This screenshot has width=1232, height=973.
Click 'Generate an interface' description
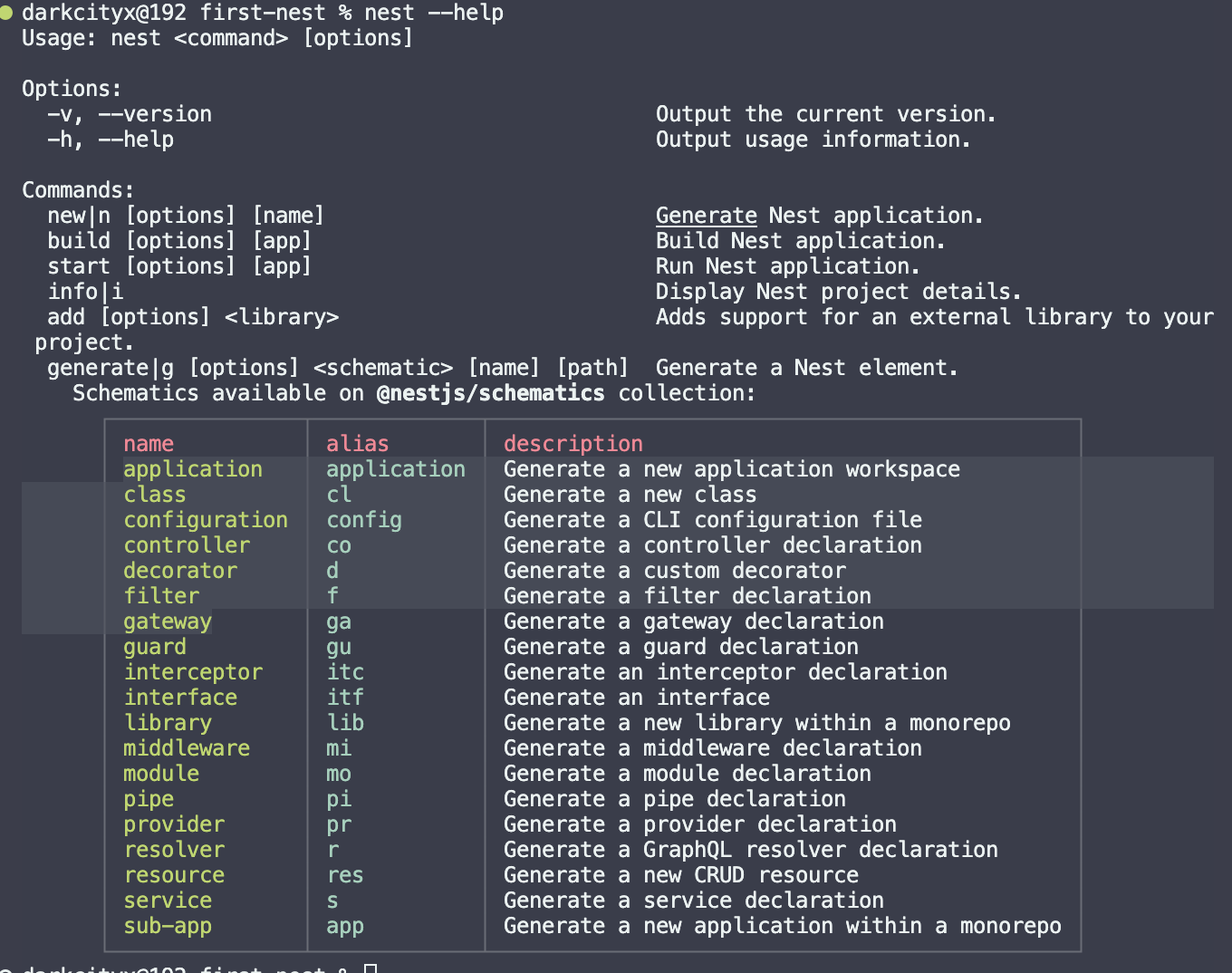click(x=637, y=698)
